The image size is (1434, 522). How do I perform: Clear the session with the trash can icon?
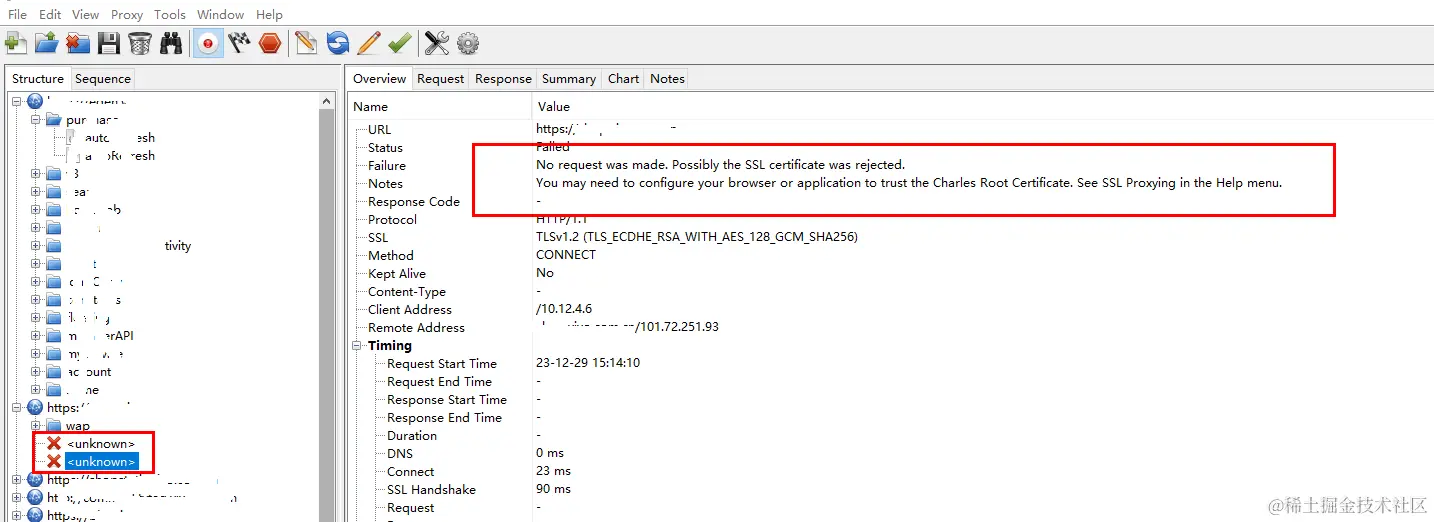pos(139,43)
